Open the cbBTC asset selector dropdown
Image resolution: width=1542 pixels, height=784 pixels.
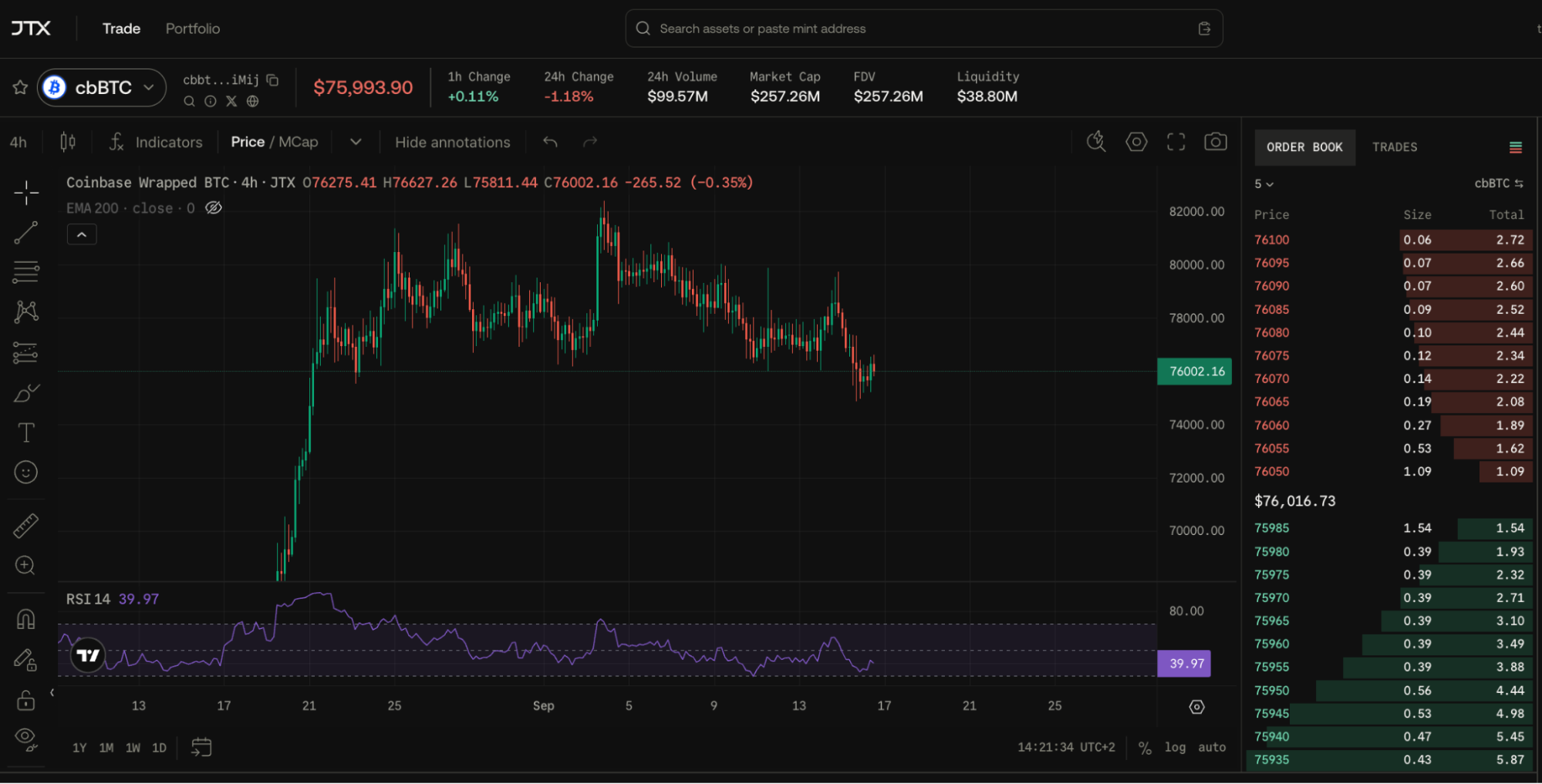103,88
